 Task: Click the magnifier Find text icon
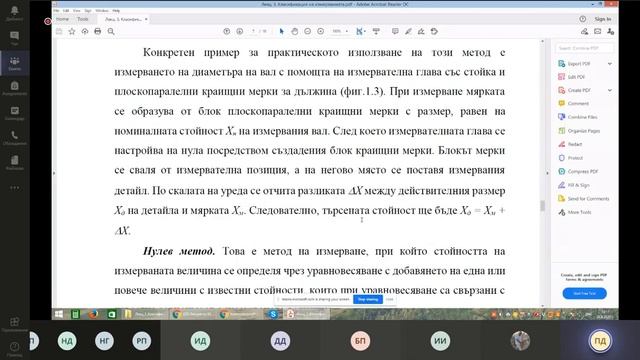coord(111,31)
